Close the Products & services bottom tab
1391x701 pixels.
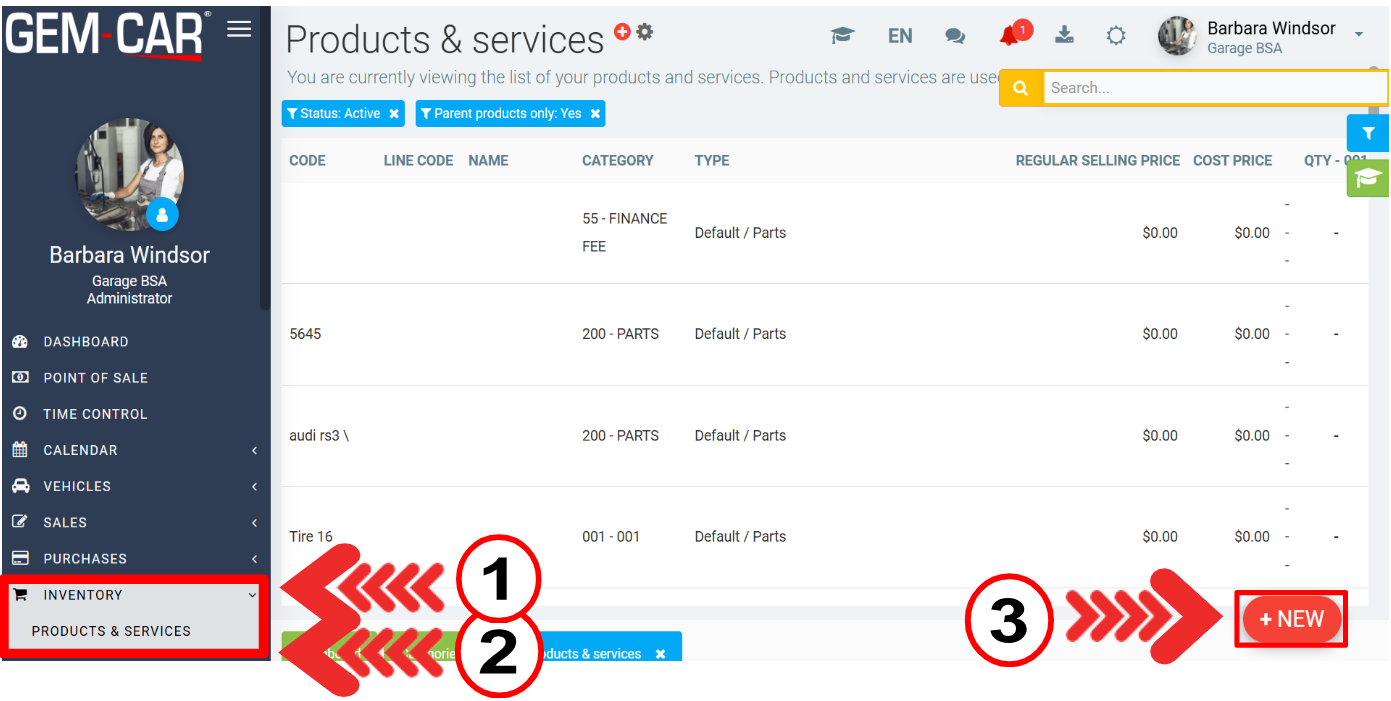[x=660, y=654]
